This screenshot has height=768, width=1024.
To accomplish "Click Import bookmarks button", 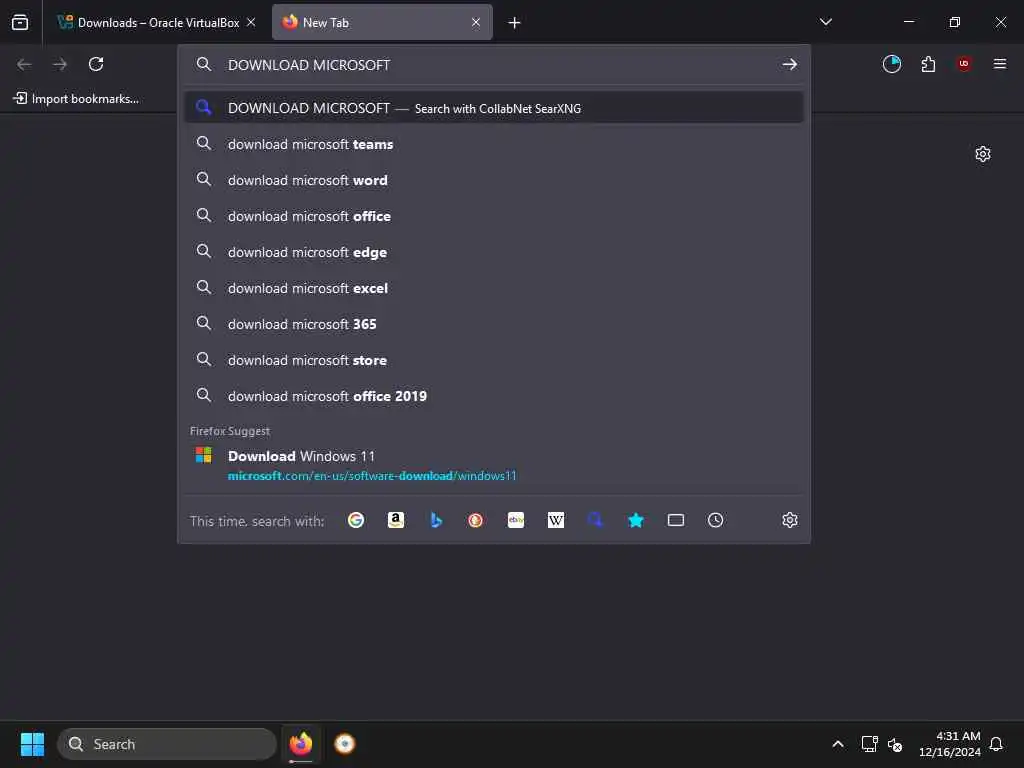I will (x=76, y=99).
